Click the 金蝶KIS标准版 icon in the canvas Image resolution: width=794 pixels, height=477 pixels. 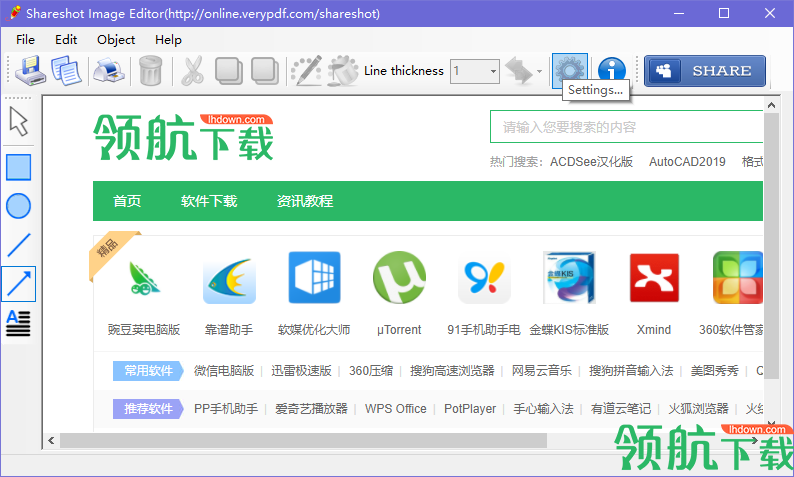(x=569, y=277)
